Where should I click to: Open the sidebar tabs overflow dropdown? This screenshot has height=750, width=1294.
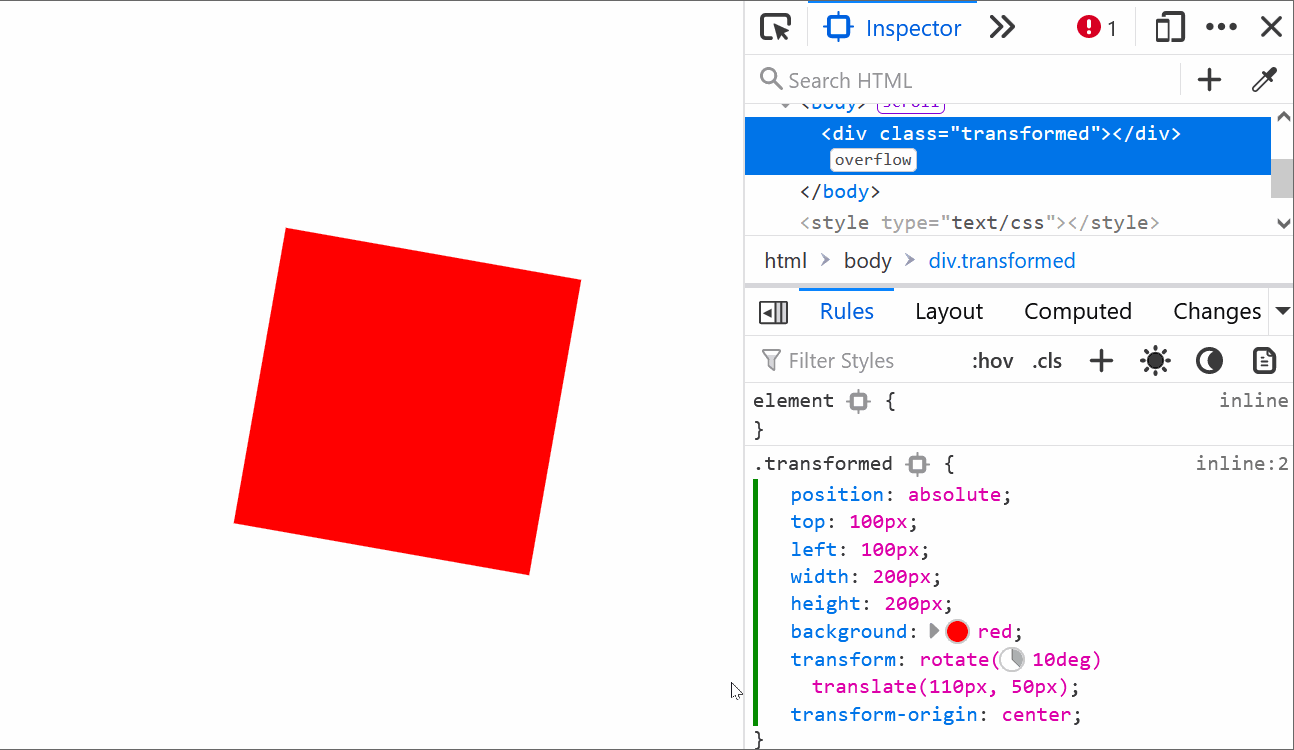[1282, 312]
